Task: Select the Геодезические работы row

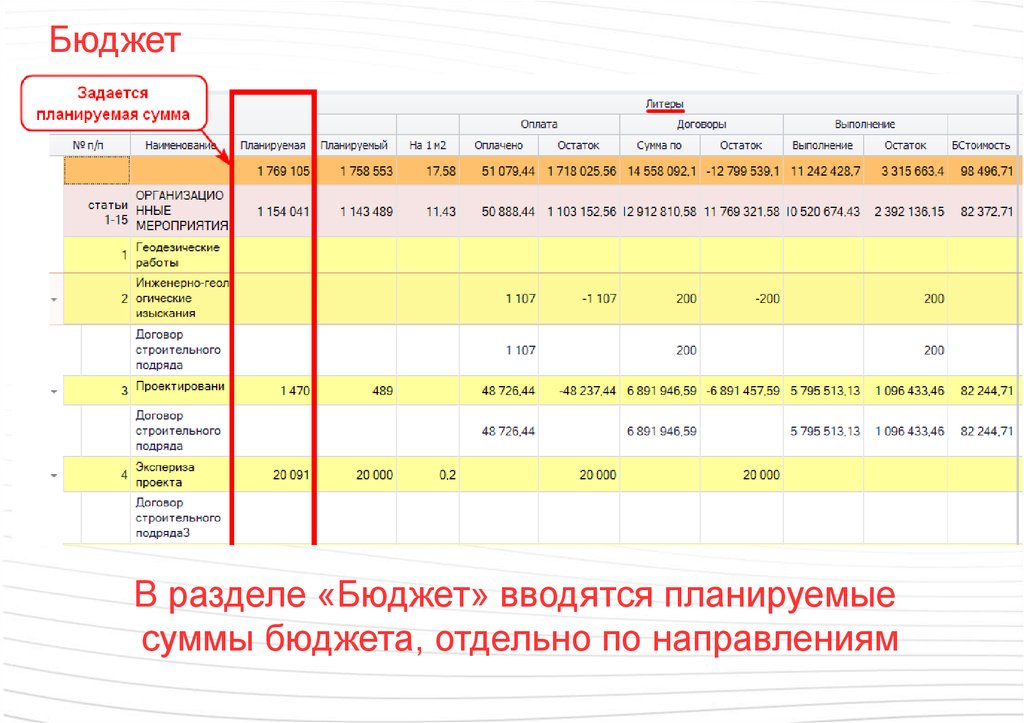Action: click(178, 255)
